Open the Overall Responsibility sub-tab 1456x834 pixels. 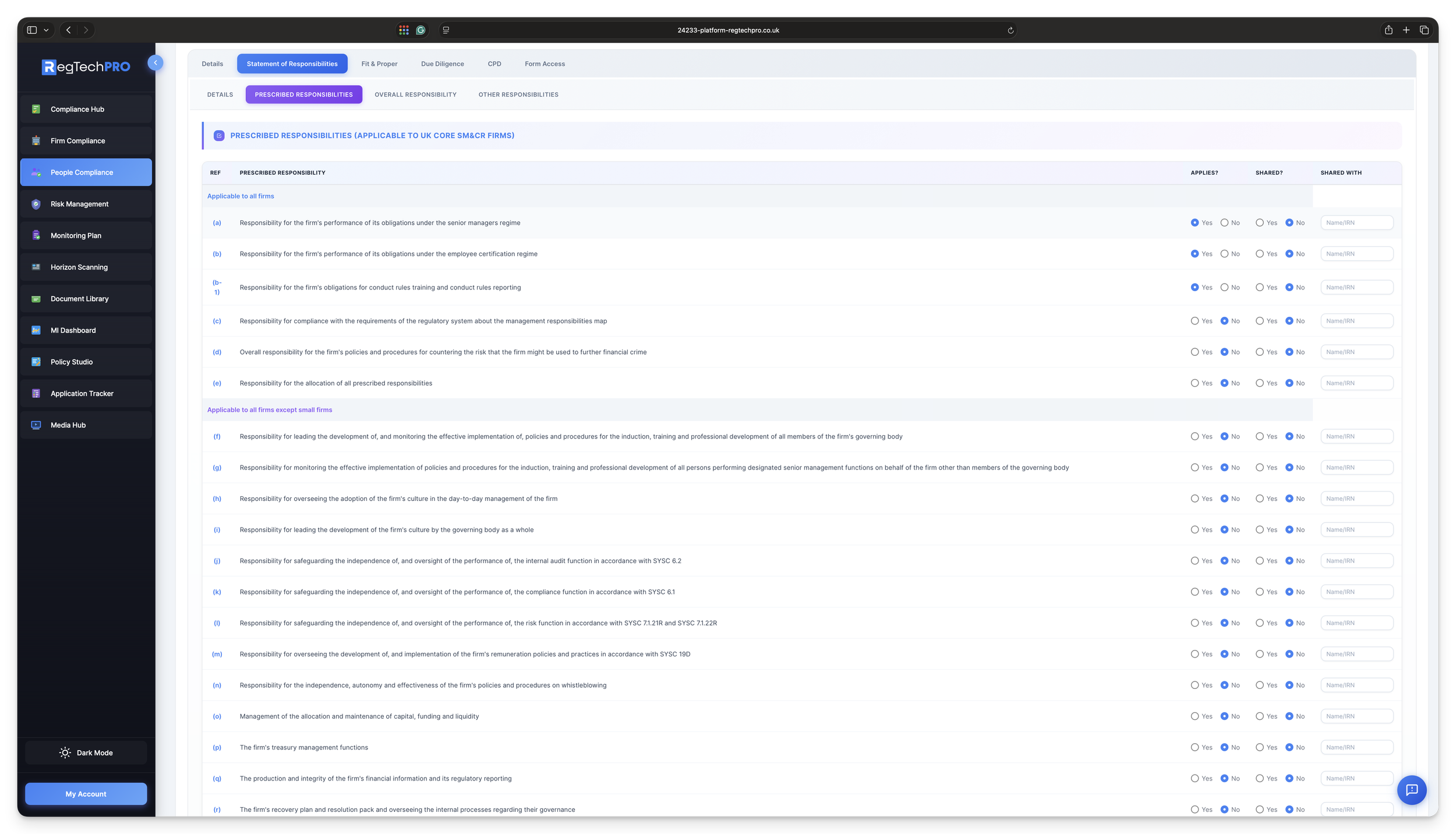click(x=415, y=94)
